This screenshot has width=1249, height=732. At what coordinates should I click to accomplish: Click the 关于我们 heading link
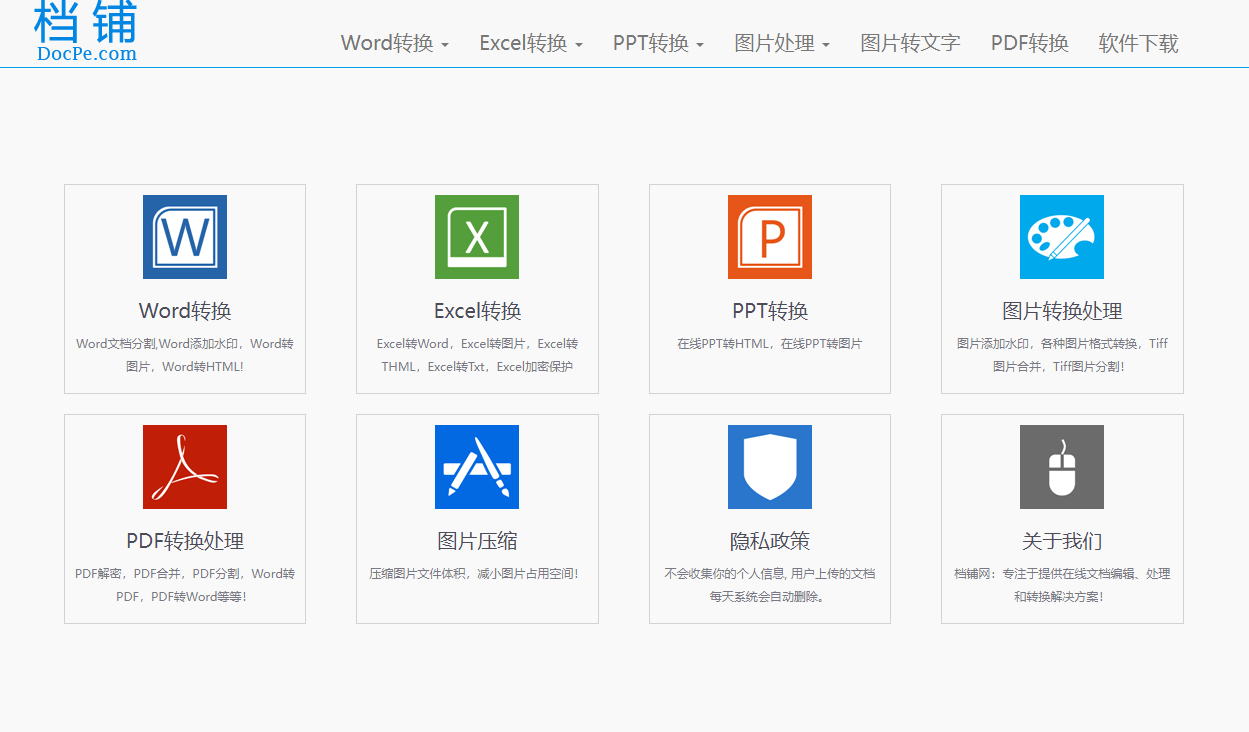click(1062, 541)
